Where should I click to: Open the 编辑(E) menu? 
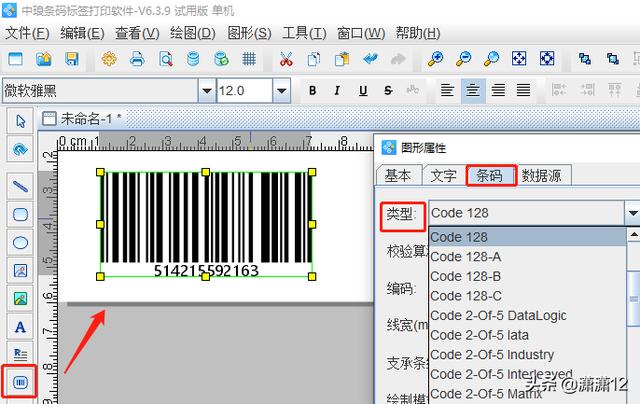pos(82,33)
